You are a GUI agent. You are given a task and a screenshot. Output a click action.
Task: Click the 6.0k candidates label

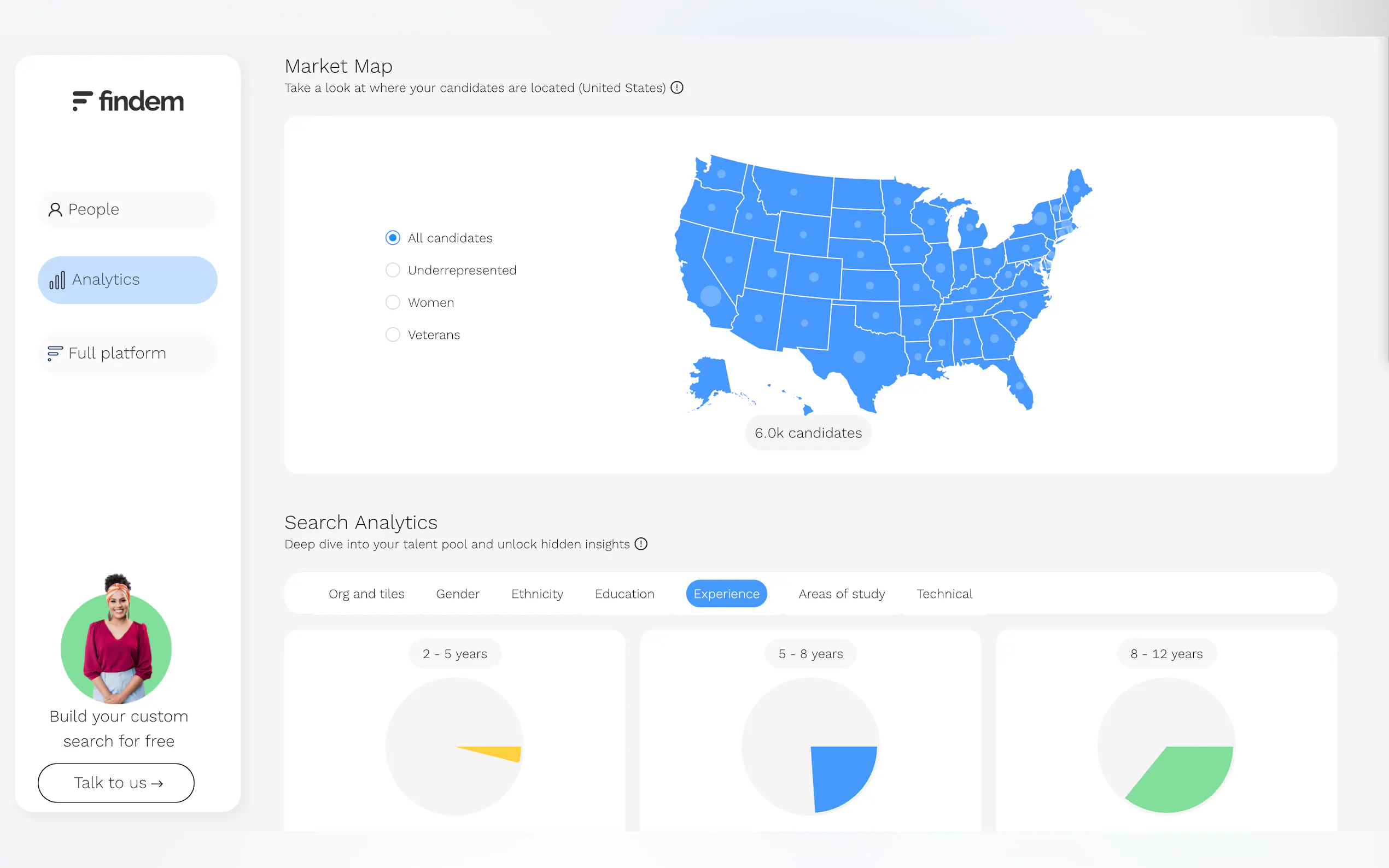pos(808,433)
